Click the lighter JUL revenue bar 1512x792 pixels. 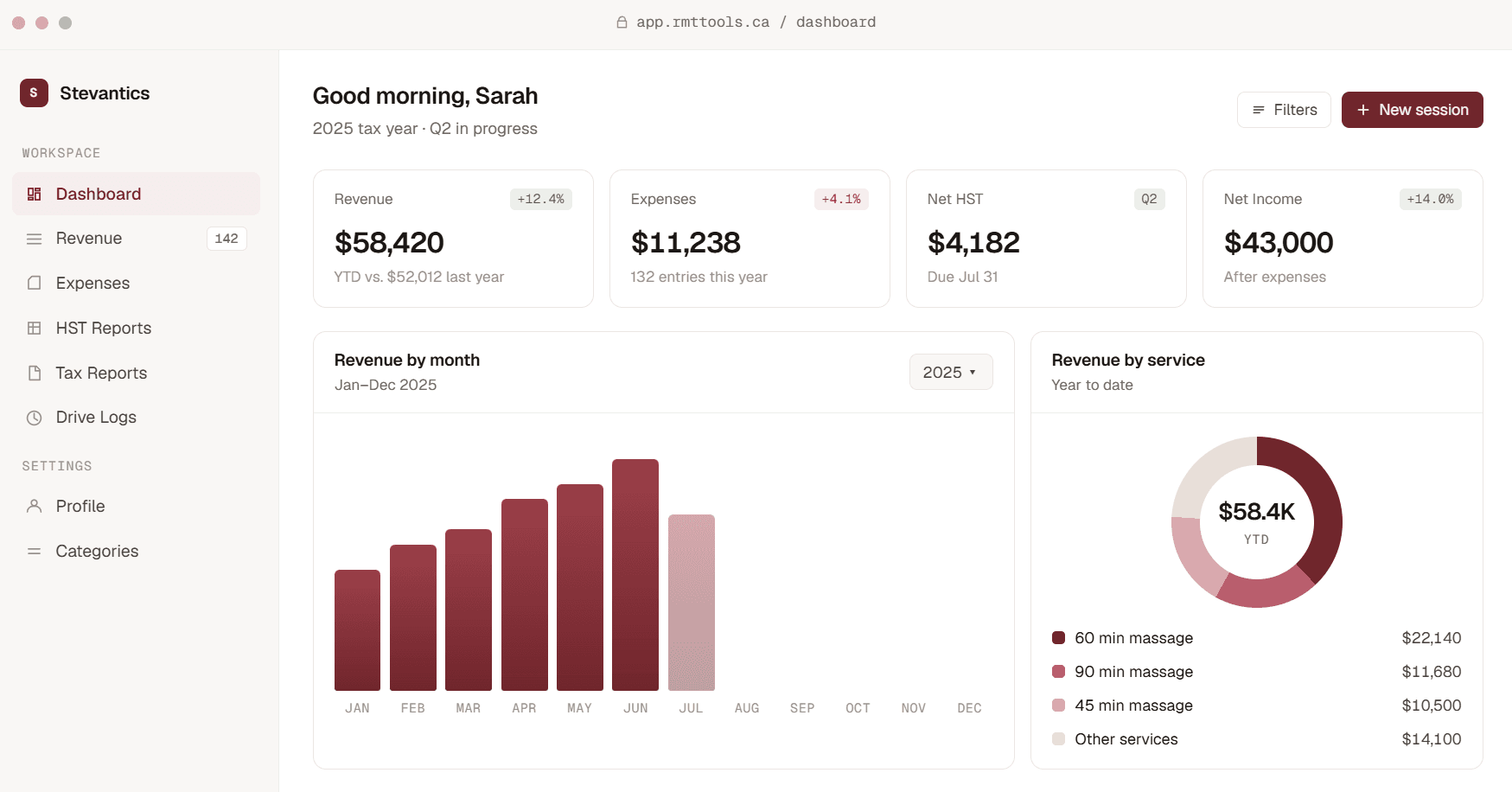[x=692, y=603]
